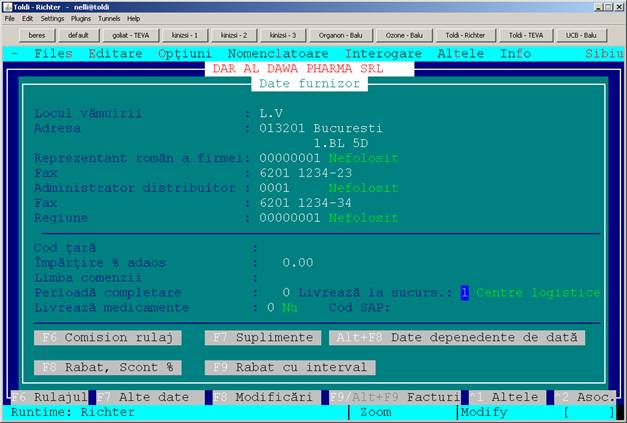Open the terminal Editare menu

pyautogui.click(x=115, y=54)
